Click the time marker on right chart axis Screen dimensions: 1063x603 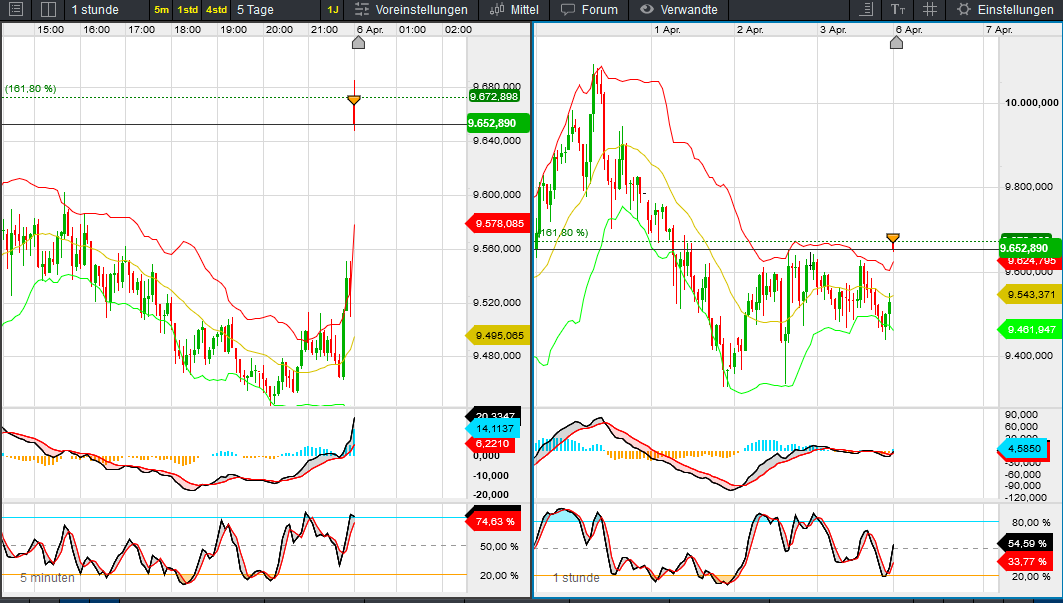(x=896, y=43)
